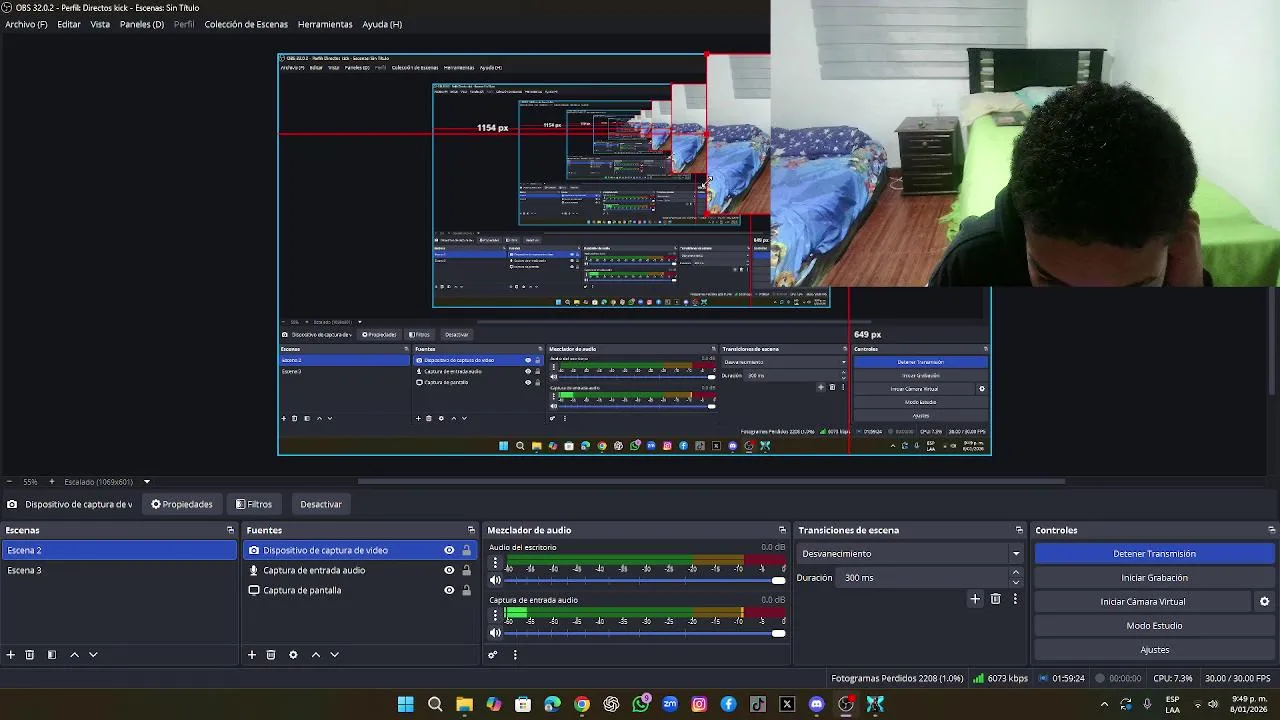Open the Herramientas menu
The image size is (1280, 720).
click(x=325, y=24)
